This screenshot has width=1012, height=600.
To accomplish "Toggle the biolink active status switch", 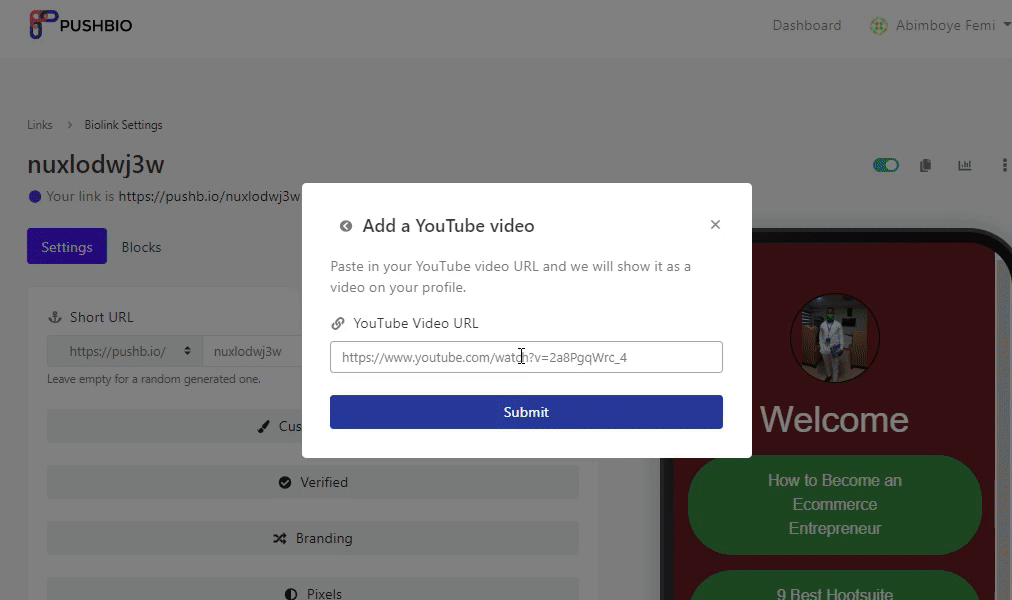I will tap(886, 165).
